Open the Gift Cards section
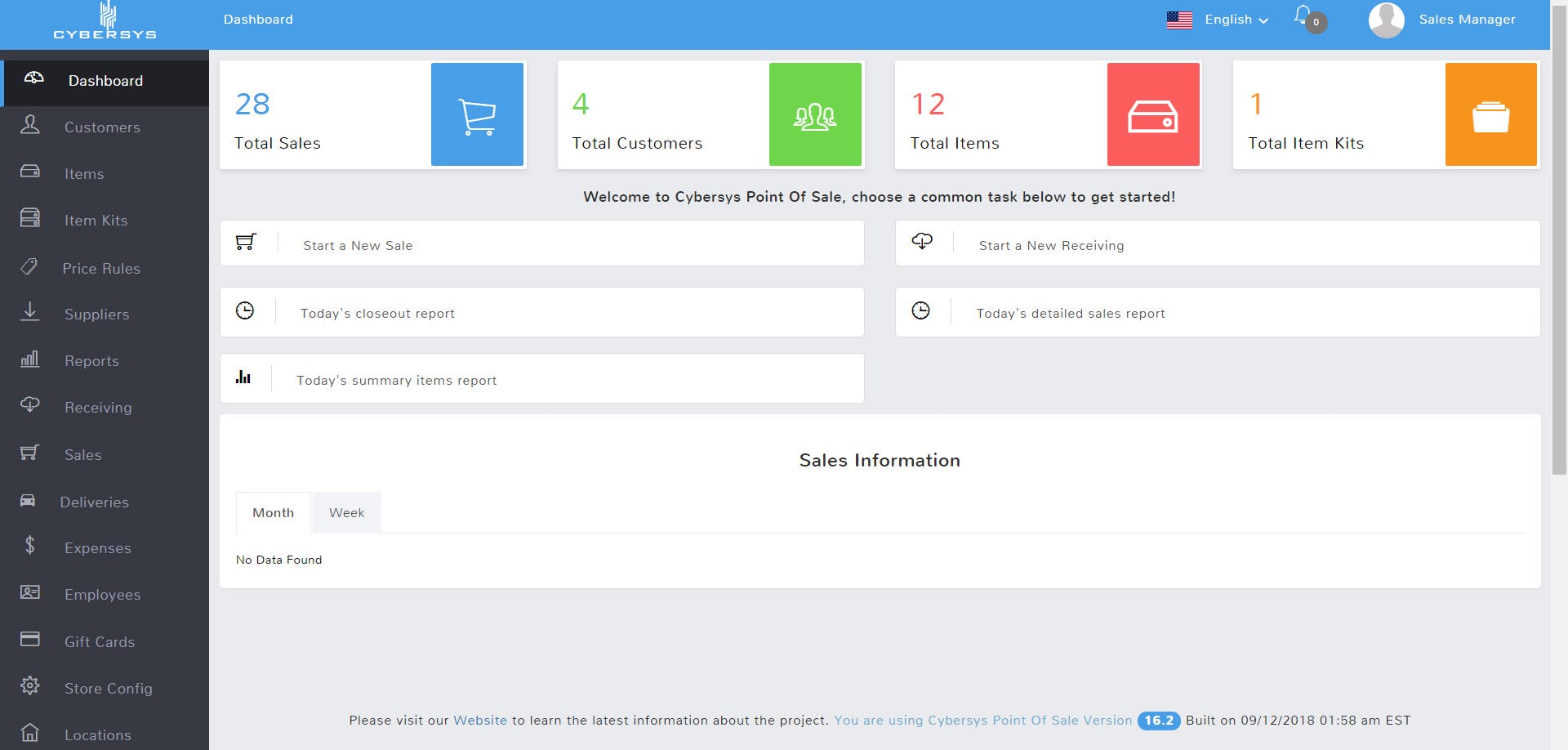The image size is (1568, 750). (x=100, y=641)
